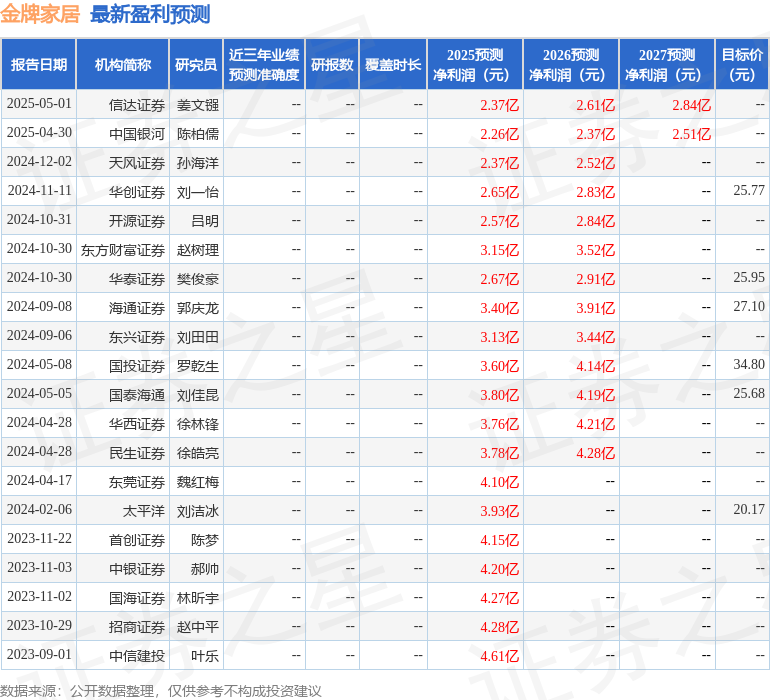Image resolution: width=770 pixels, height=700 pixels.
Task: Click the 4.10亿 forecast value
Action: click(x=499, y=482)
